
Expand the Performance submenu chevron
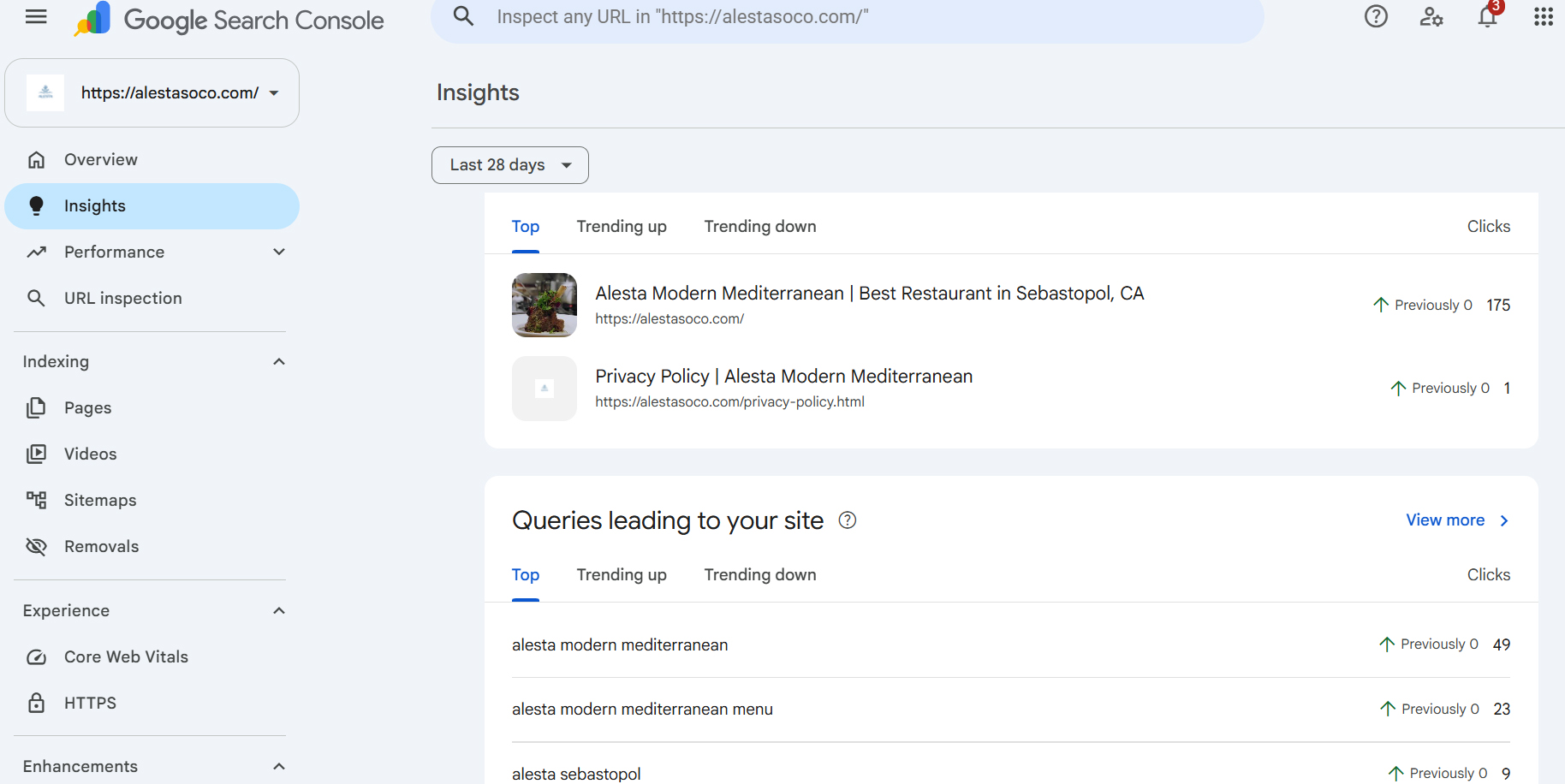[279, 252]
